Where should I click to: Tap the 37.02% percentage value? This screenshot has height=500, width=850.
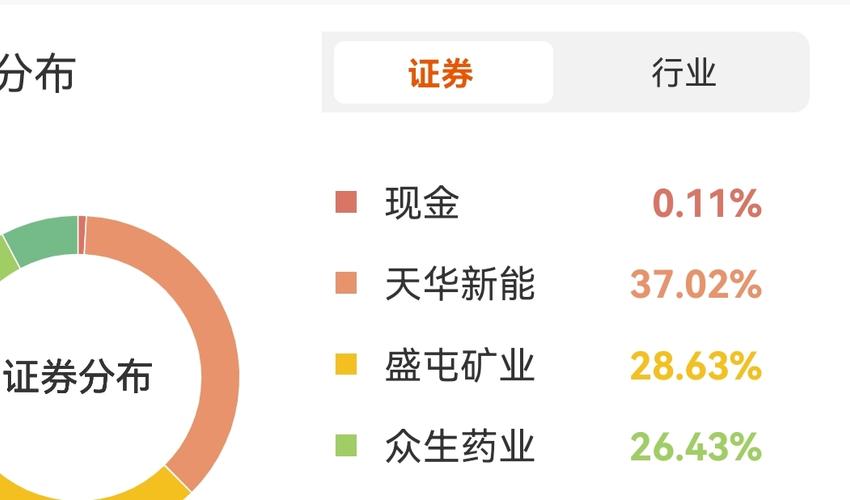696,285
